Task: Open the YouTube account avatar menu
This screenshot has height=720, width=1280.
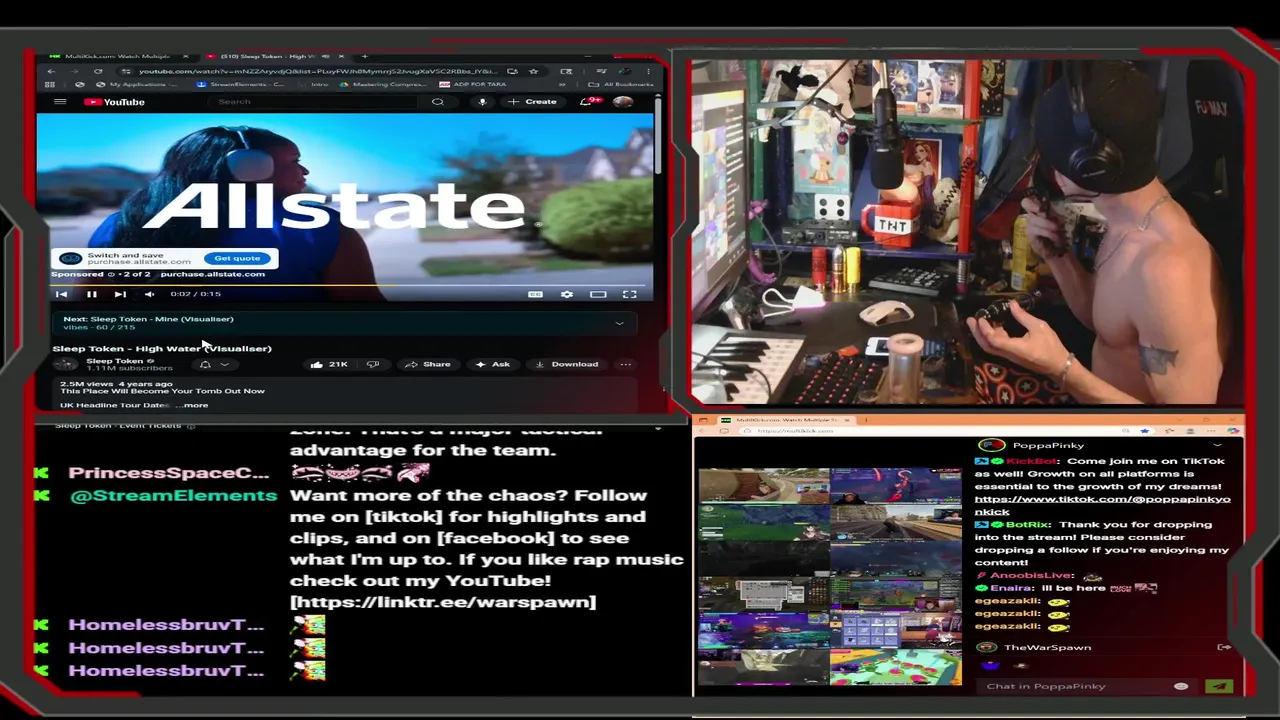Action: (x=622, y=102)
